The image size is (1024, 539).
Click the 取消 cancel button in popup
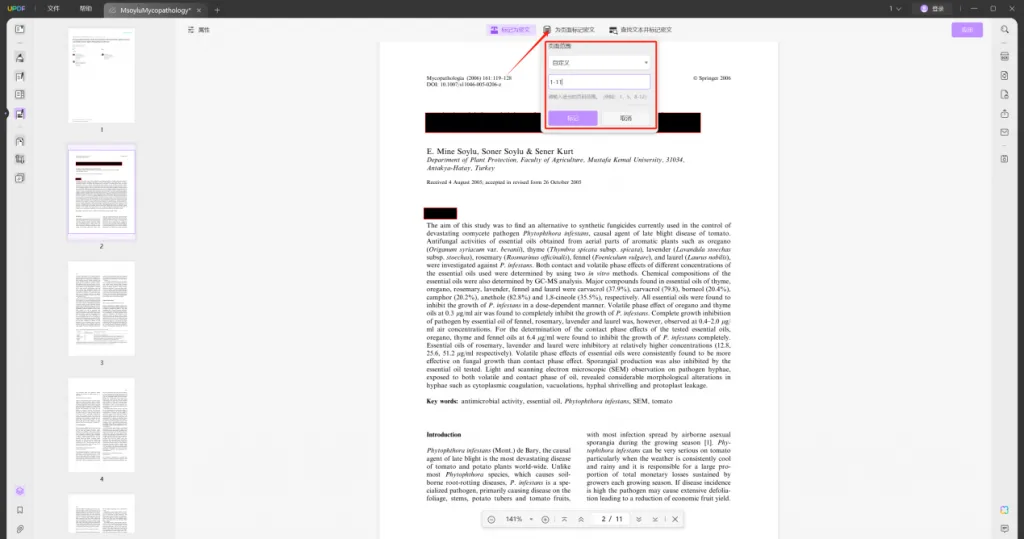pos(626,118)
